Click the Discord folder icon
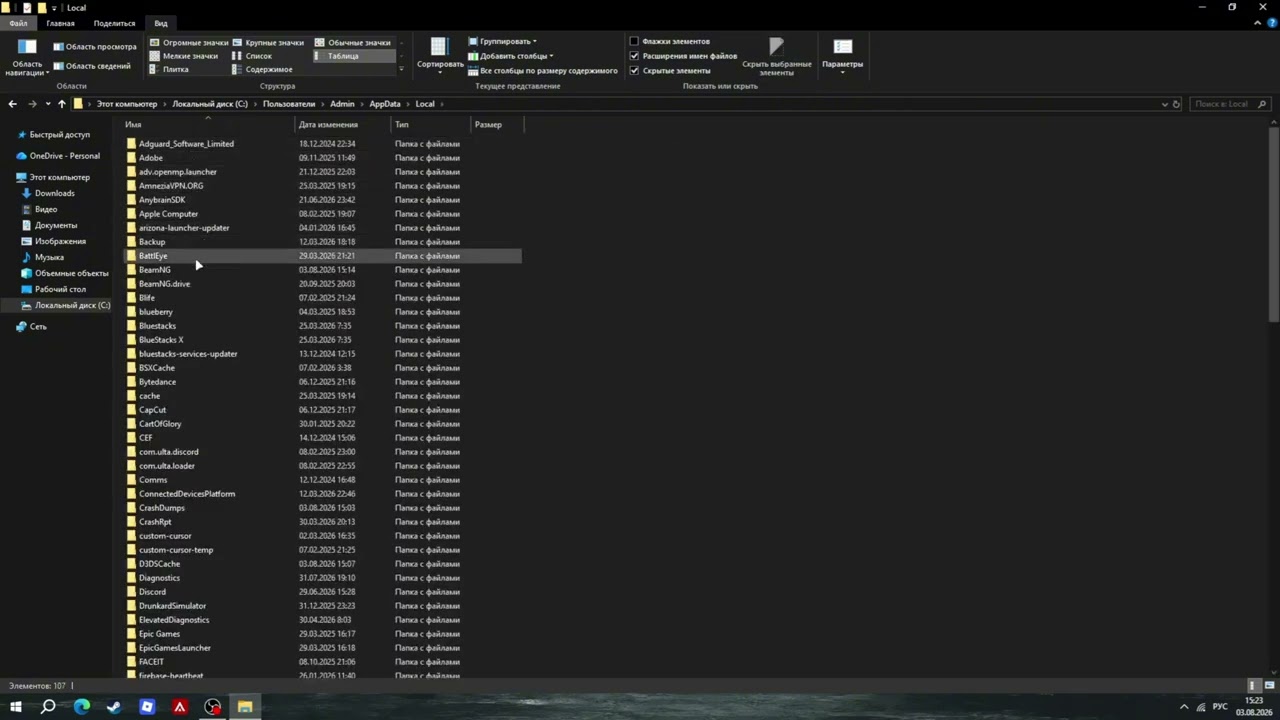1280x720 pixels. (131, 592)
